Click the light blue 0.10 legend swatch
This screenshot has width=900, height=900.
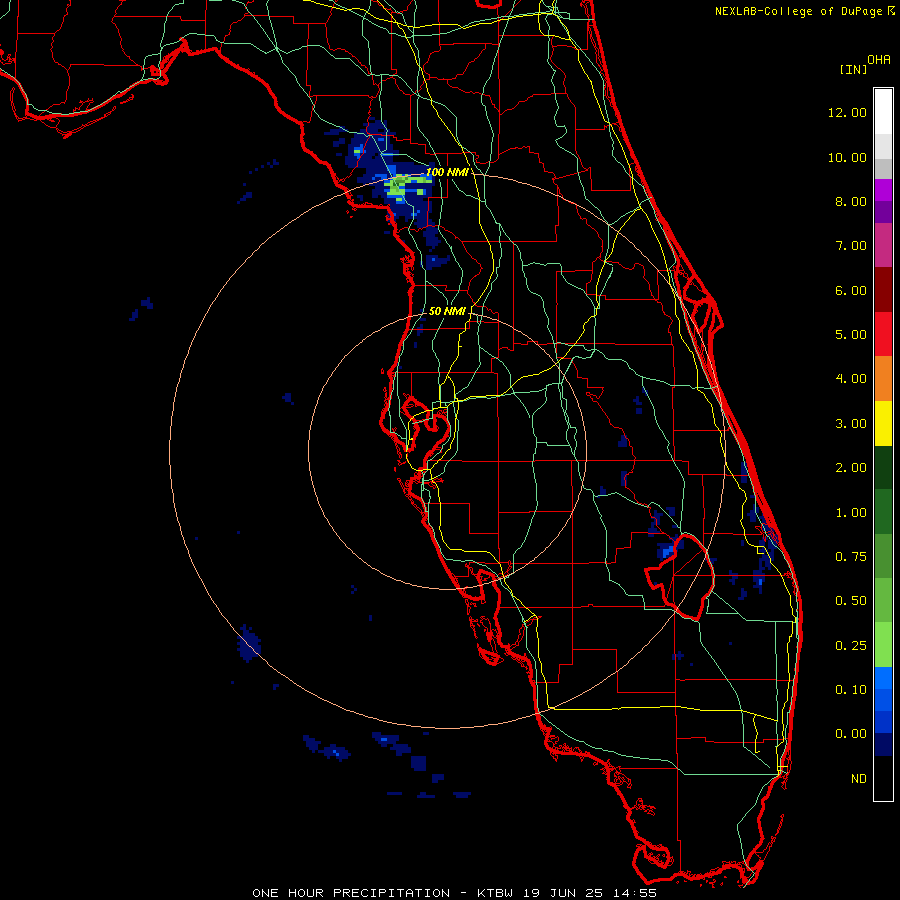[x=883, y=678]
